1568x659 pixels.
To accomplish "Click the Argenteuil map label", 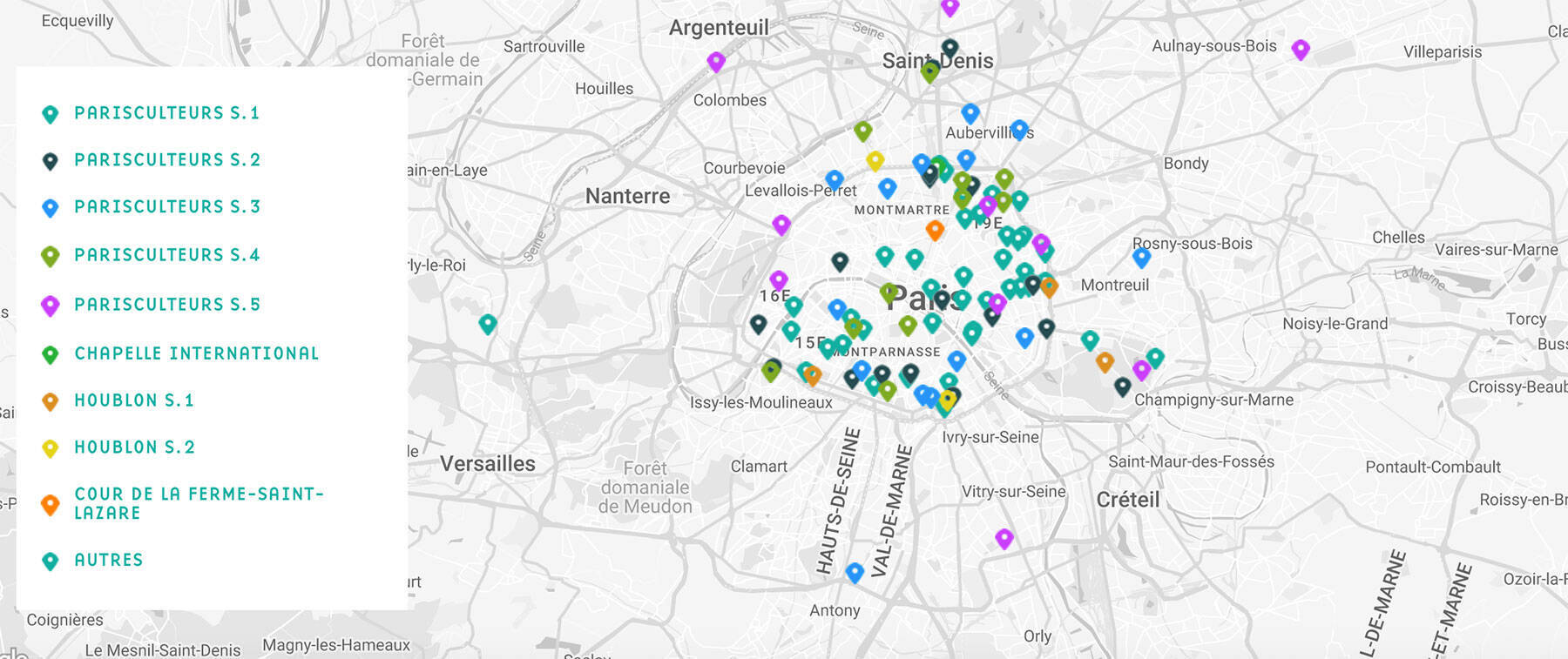I will click(720, 28).
